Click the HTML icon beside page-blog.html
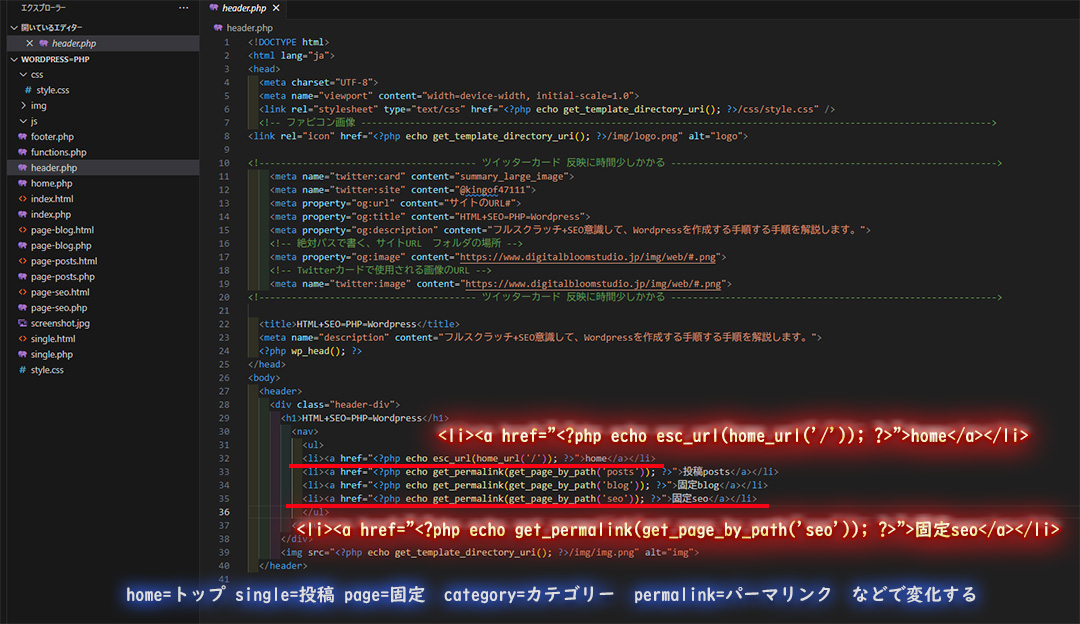This screenshot has height=624, width=1080. click(23, 230)
